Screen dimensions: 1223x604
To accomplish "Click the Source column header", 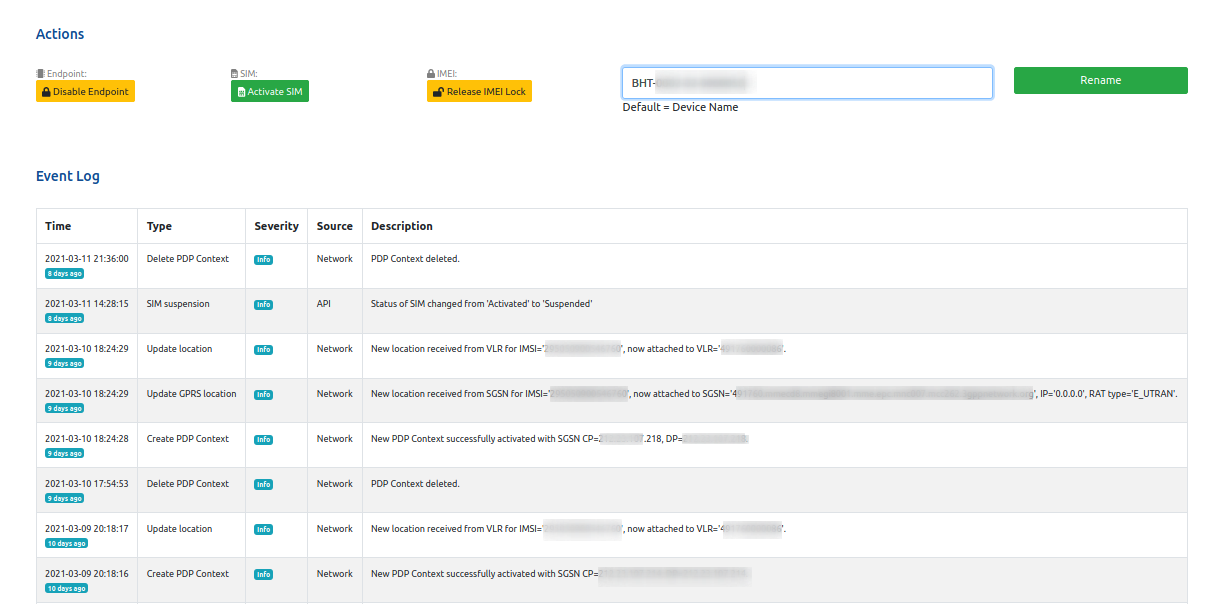I will 334,226.
